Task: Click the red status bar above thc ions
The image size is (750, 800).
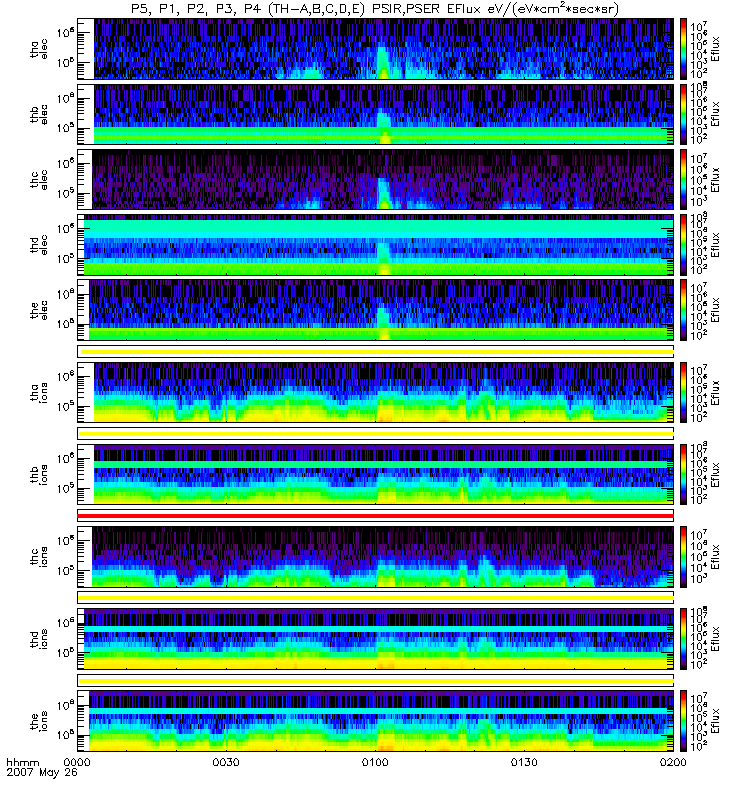Action: coord(376,516)
